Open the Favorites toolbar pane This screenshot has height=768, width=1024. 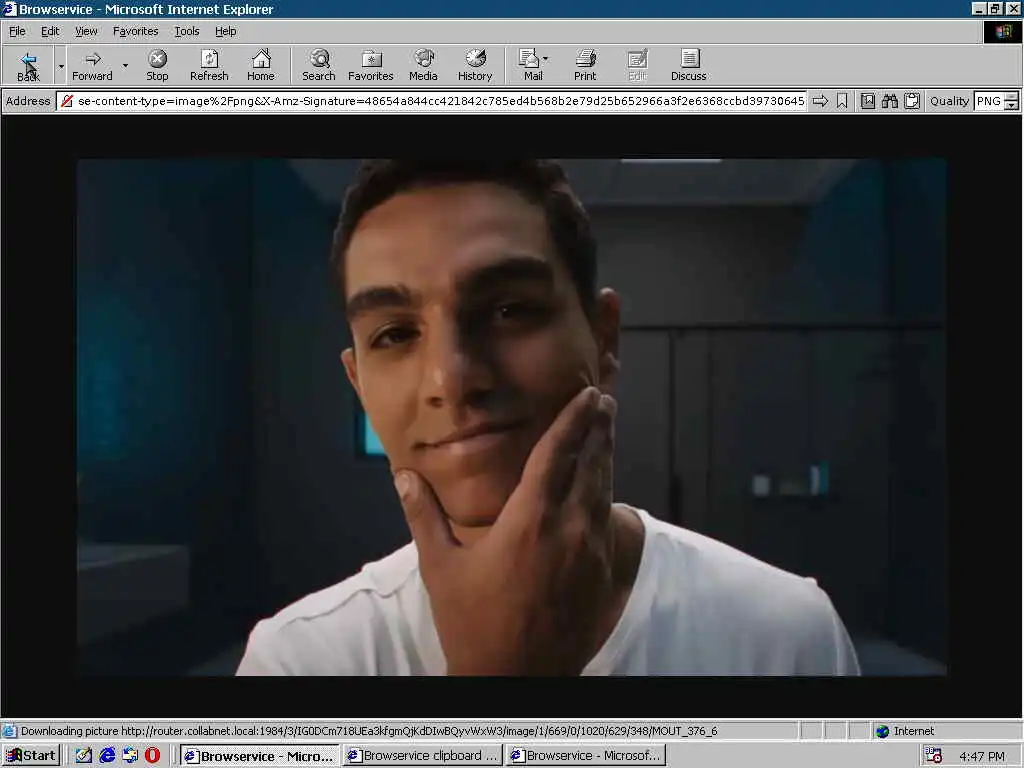370,65
